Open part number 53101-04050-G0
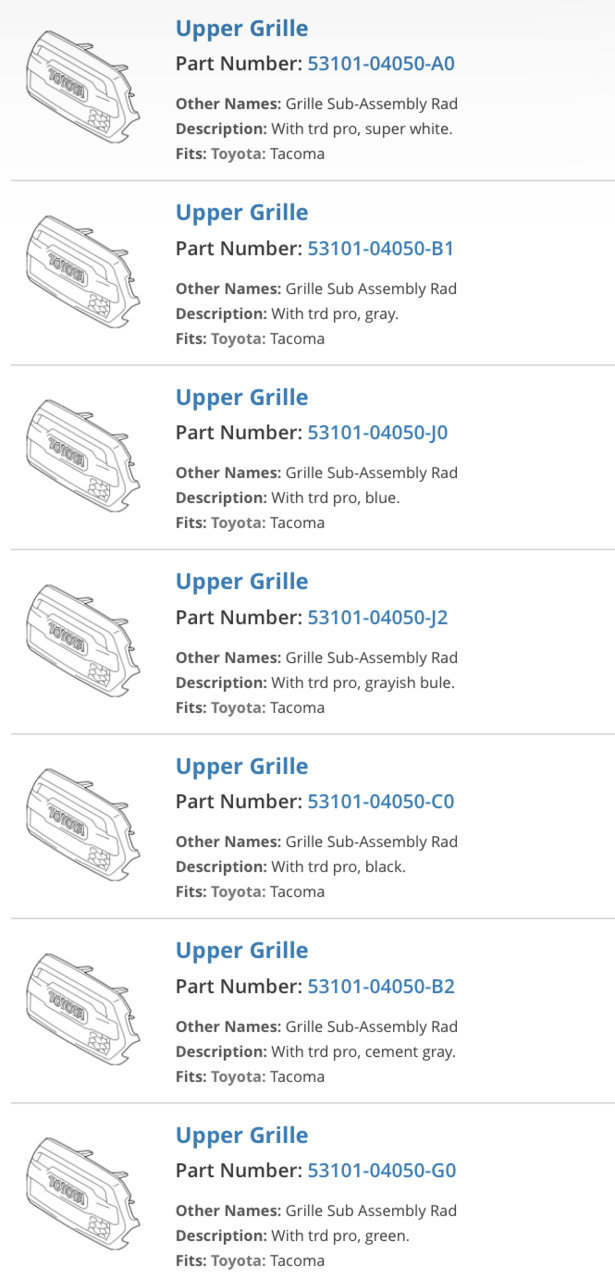This screenshot has width=615, height=1278. point(382,1171)
